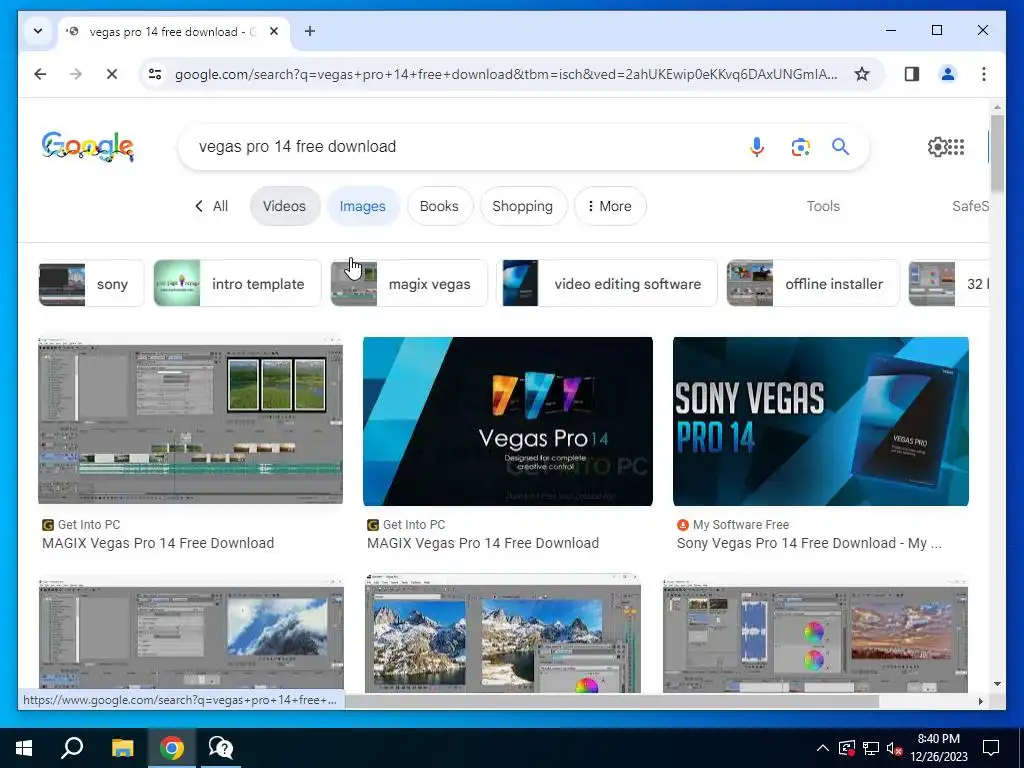Click the Chrome taskbar icon
The image size is (1024, 768).
(x=172, y=748)
